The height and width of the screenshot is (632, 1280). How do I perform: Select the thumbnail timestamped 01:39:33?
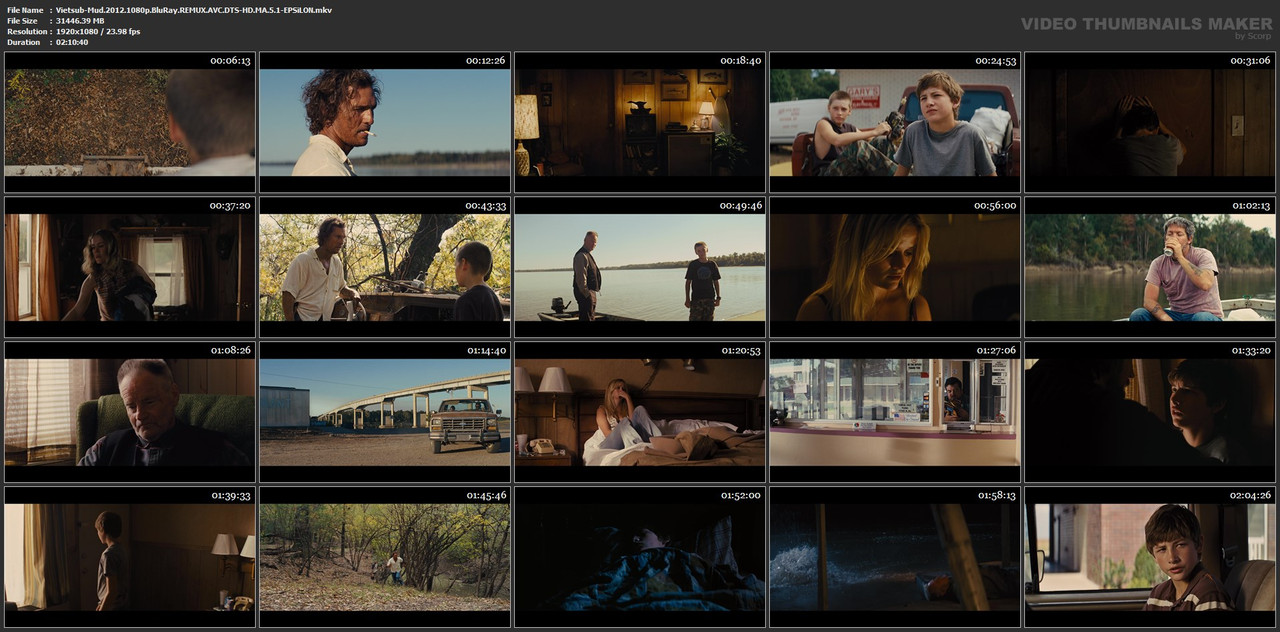tap(130, 557)
